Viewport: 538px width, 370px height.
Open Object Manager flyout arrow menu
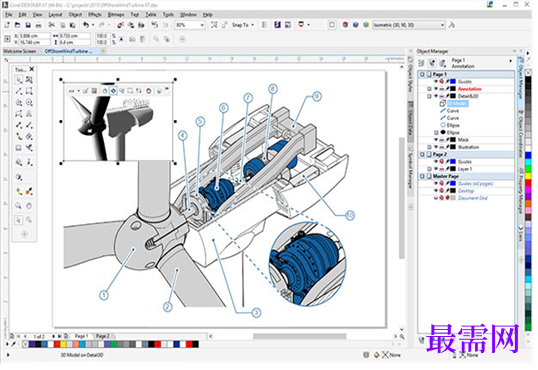click(511, 61)
